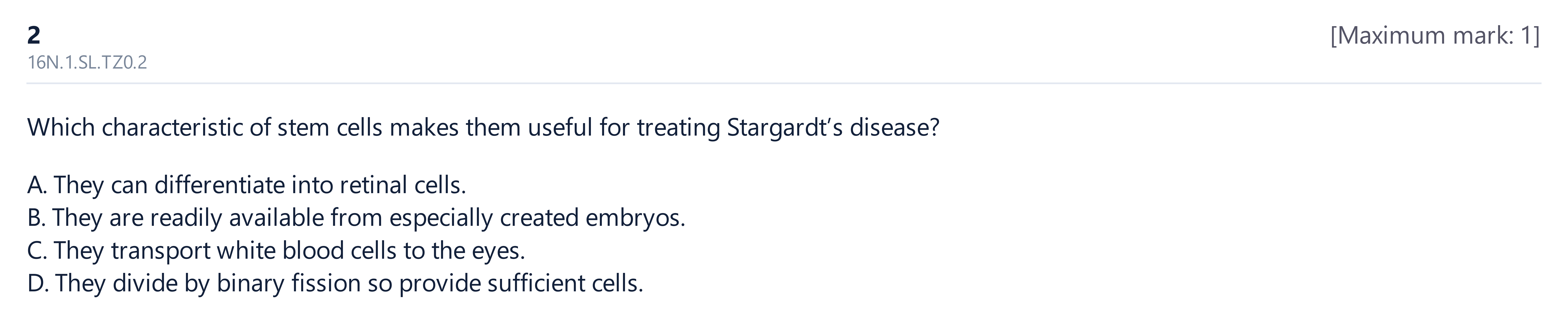Click the word disease? ending the question
The height and width of the screenshot is (324, 1568).
[x=895, y=128]
